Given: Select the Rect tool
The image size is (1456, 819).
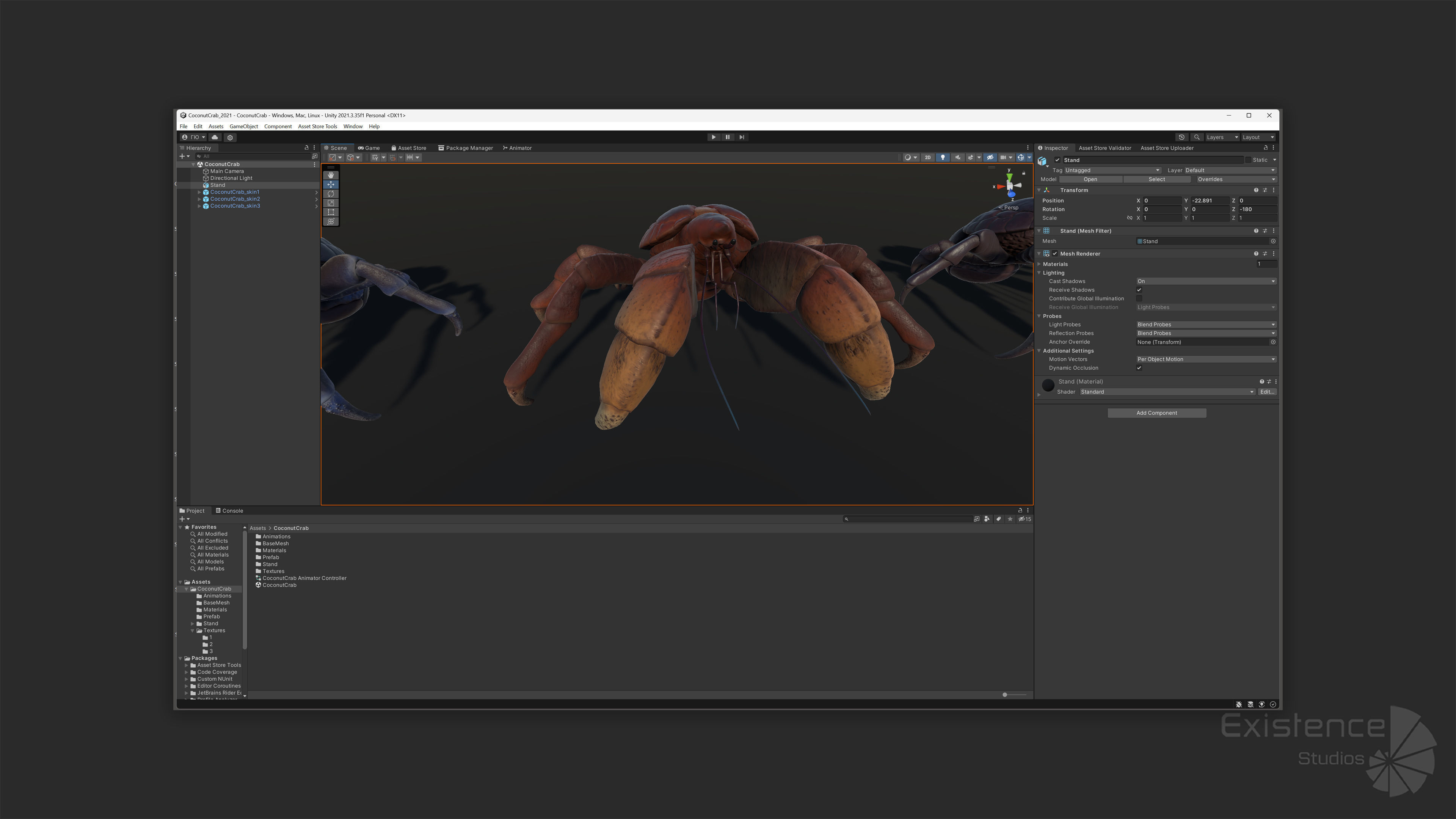Looking at the screenshot, I should pos(331,212).
